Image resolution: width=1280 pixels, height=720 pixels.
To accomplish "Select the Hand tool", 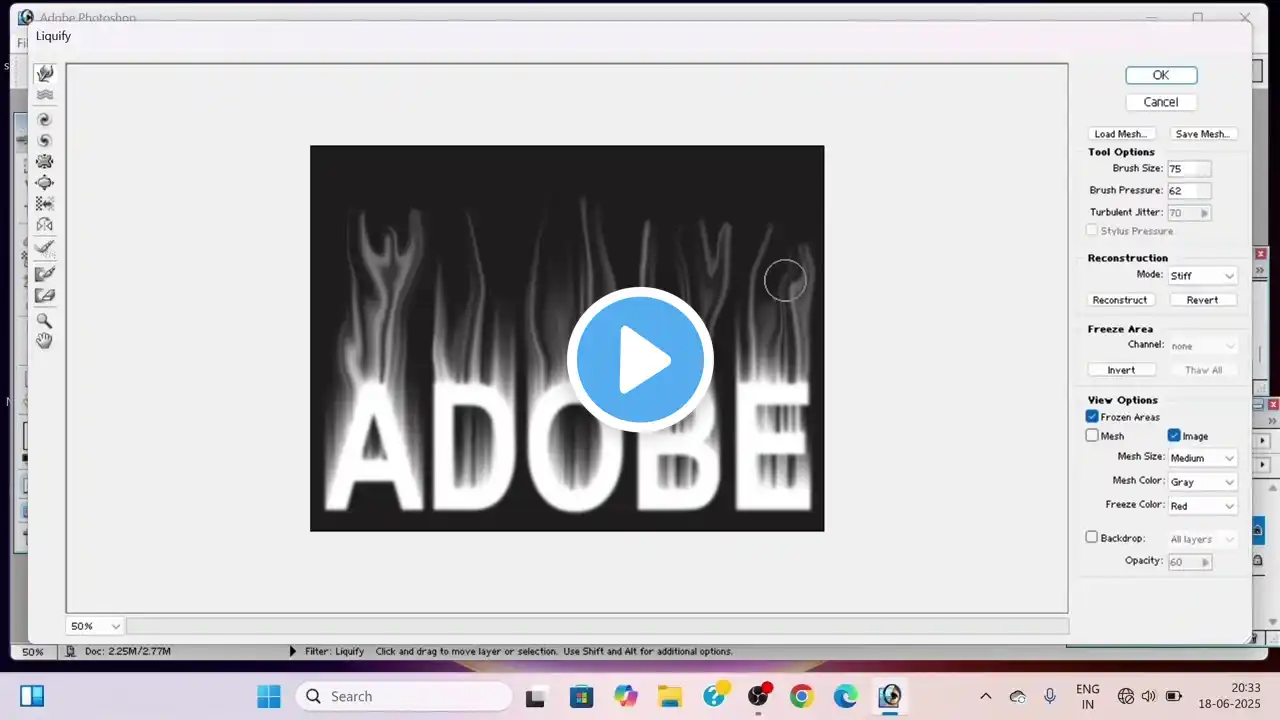I will point(44,341).
